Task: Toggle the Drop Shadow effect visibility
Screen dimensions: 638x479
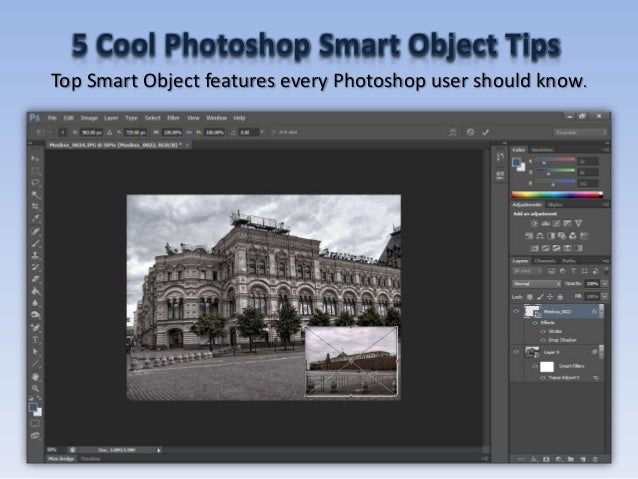Action: pyautogui.click(x=542, y=340)
